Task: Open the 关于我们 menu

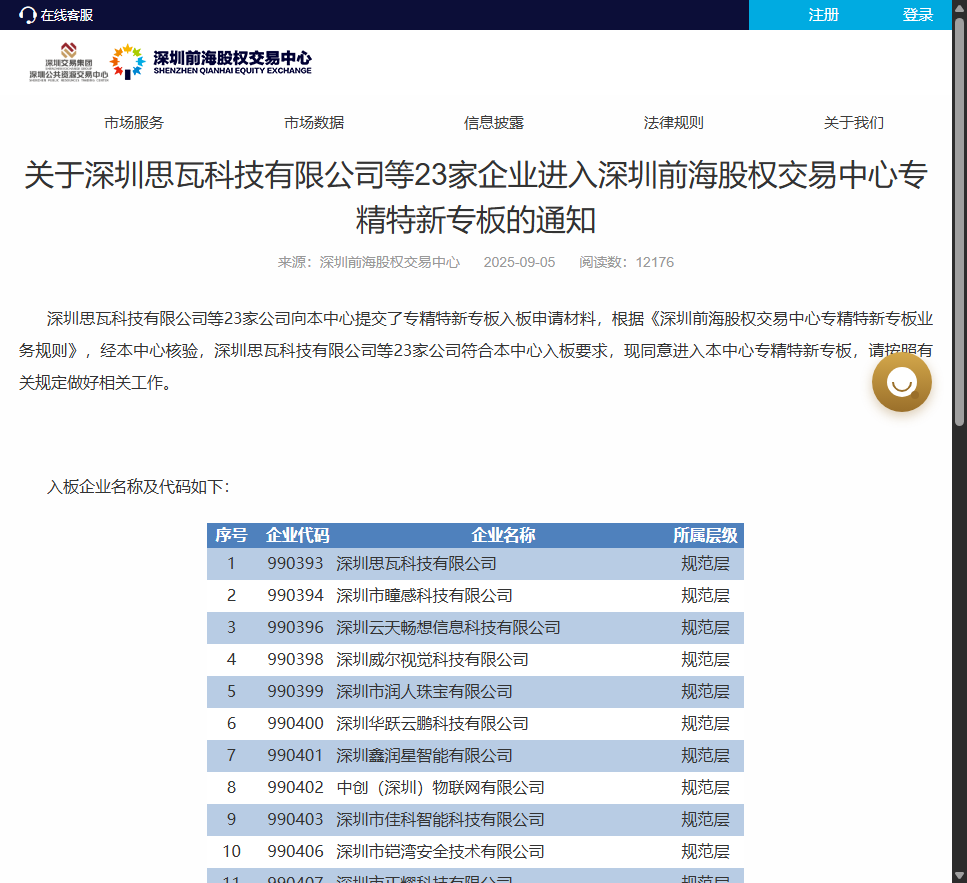Action: tap(854, 123)
